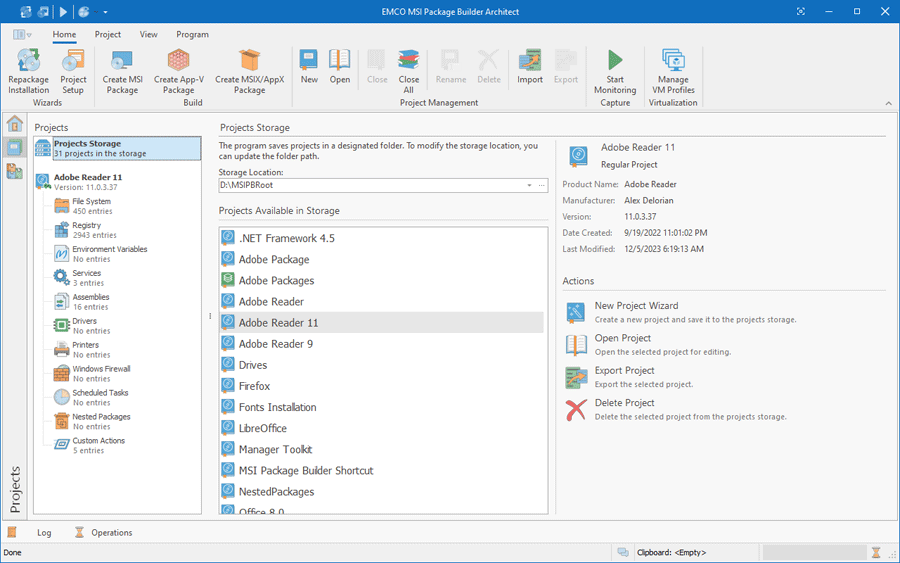Open Manage VM Profiles
This screenshot has height=563, width=900.
click(x=673, y=71)
